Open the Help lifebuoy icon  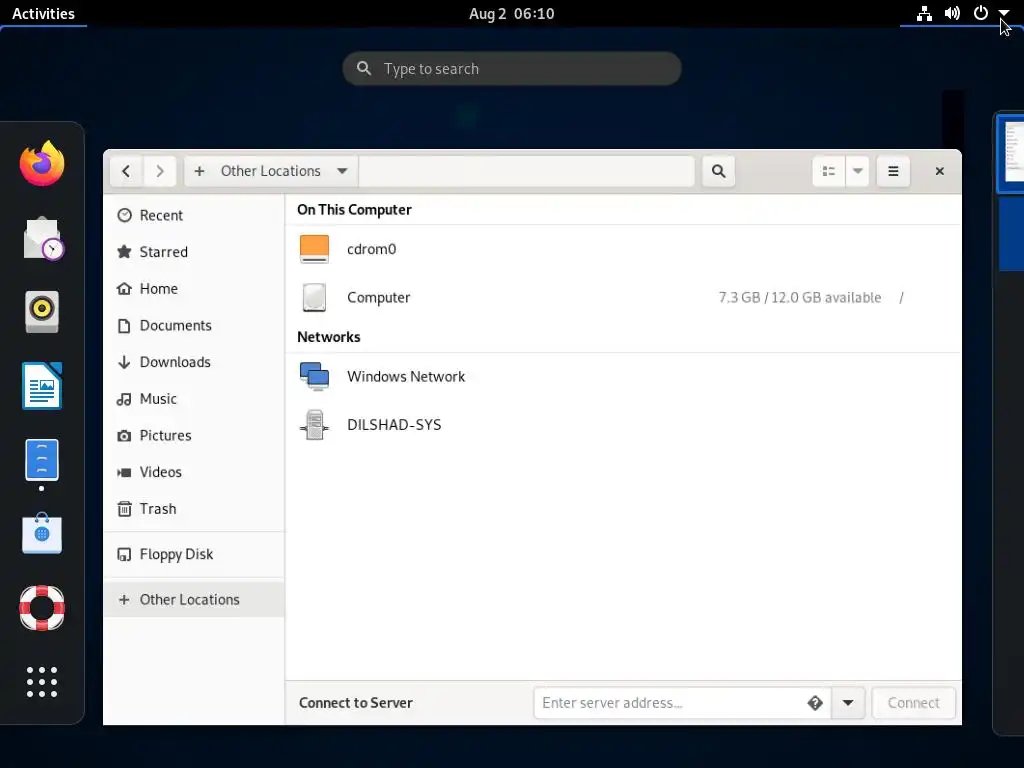pos(42,608)
